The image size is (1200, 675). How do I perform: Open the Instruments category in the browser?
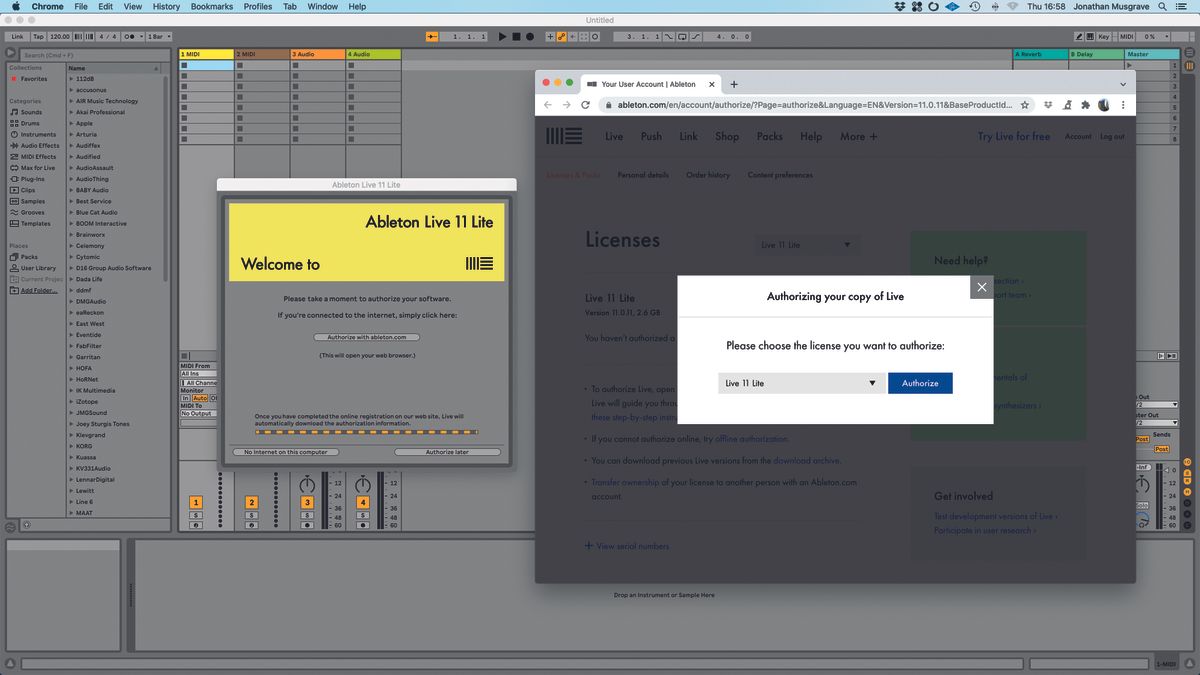[x=40, y=134]
